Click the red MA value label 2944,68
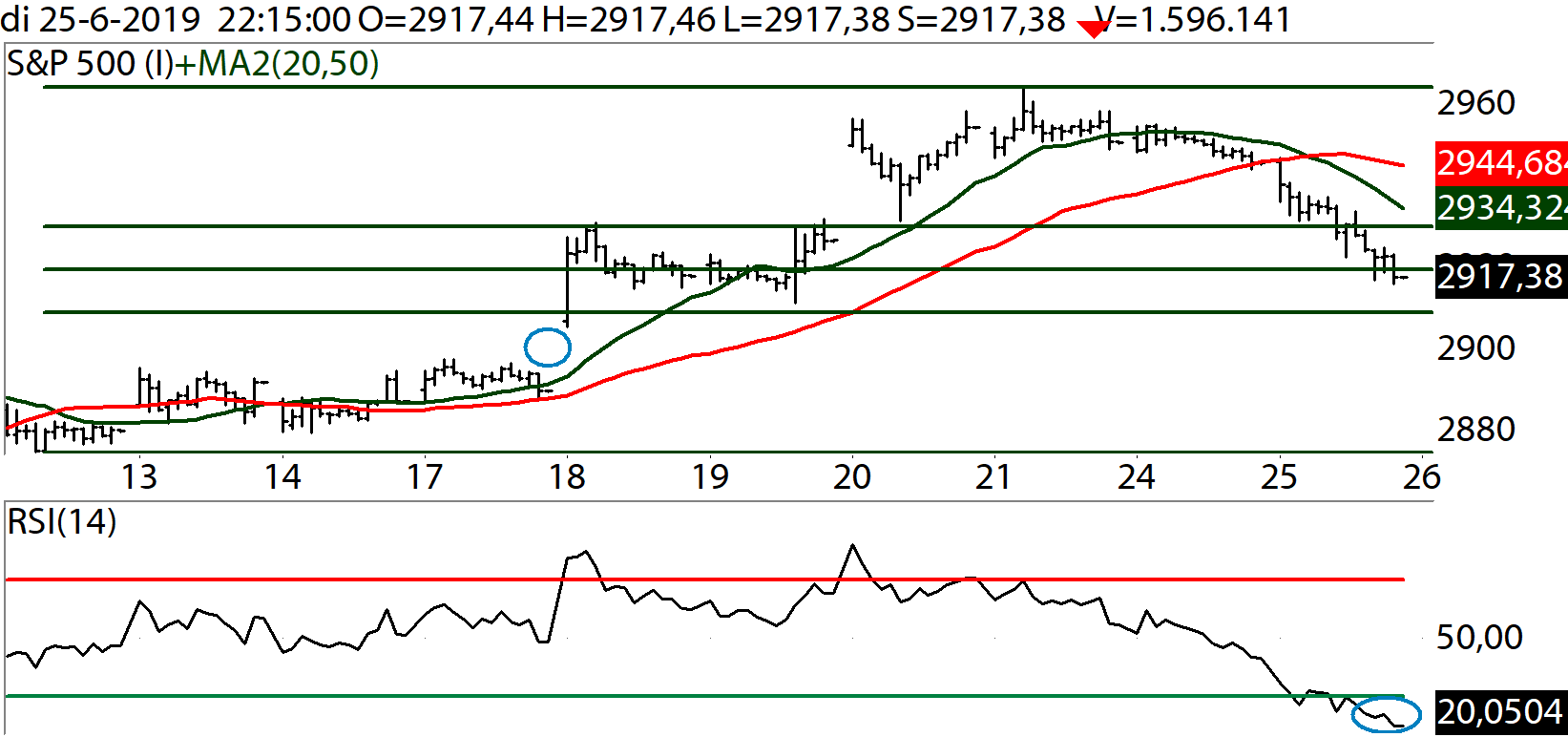This screenshot has width=1568, height=737. [x=1501, y=163]
